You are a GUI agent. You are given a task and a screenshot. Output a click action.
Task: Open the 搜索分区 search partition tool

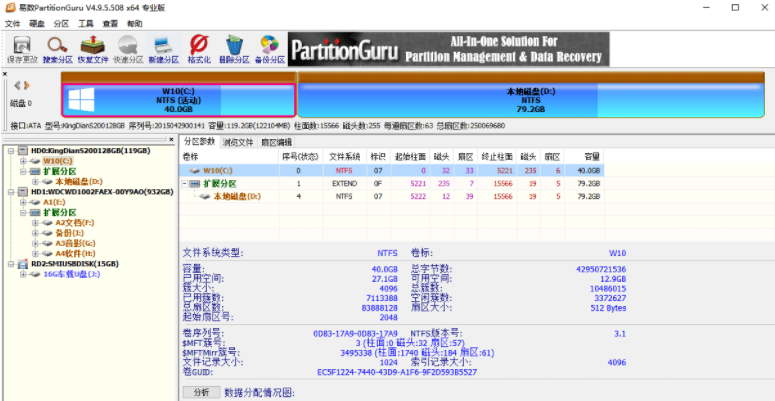tap(57, 50)
